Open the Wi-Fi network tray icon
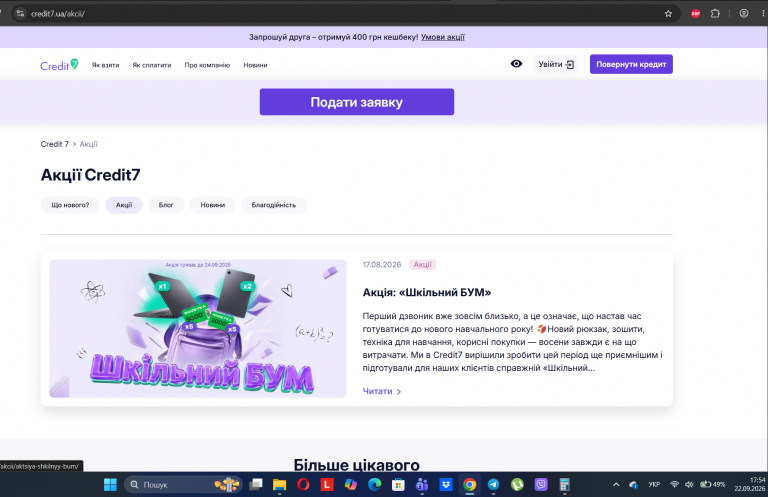 [674, 484]
